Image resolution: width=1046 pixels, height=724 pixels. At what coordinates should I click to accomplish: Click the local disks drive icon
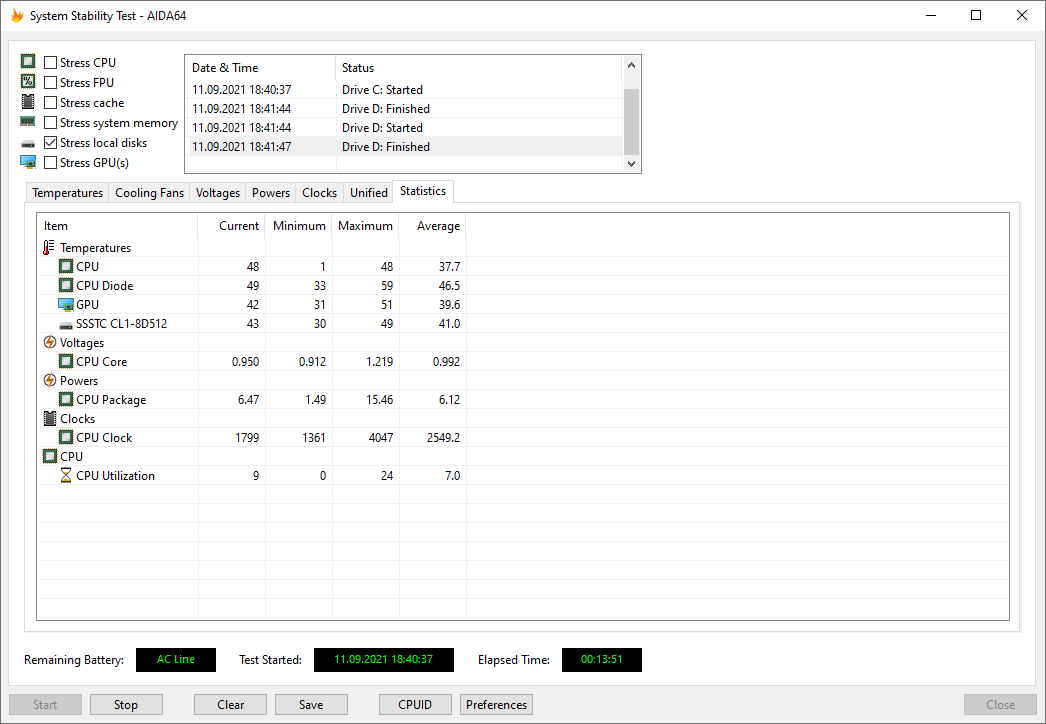pos(28,143)
